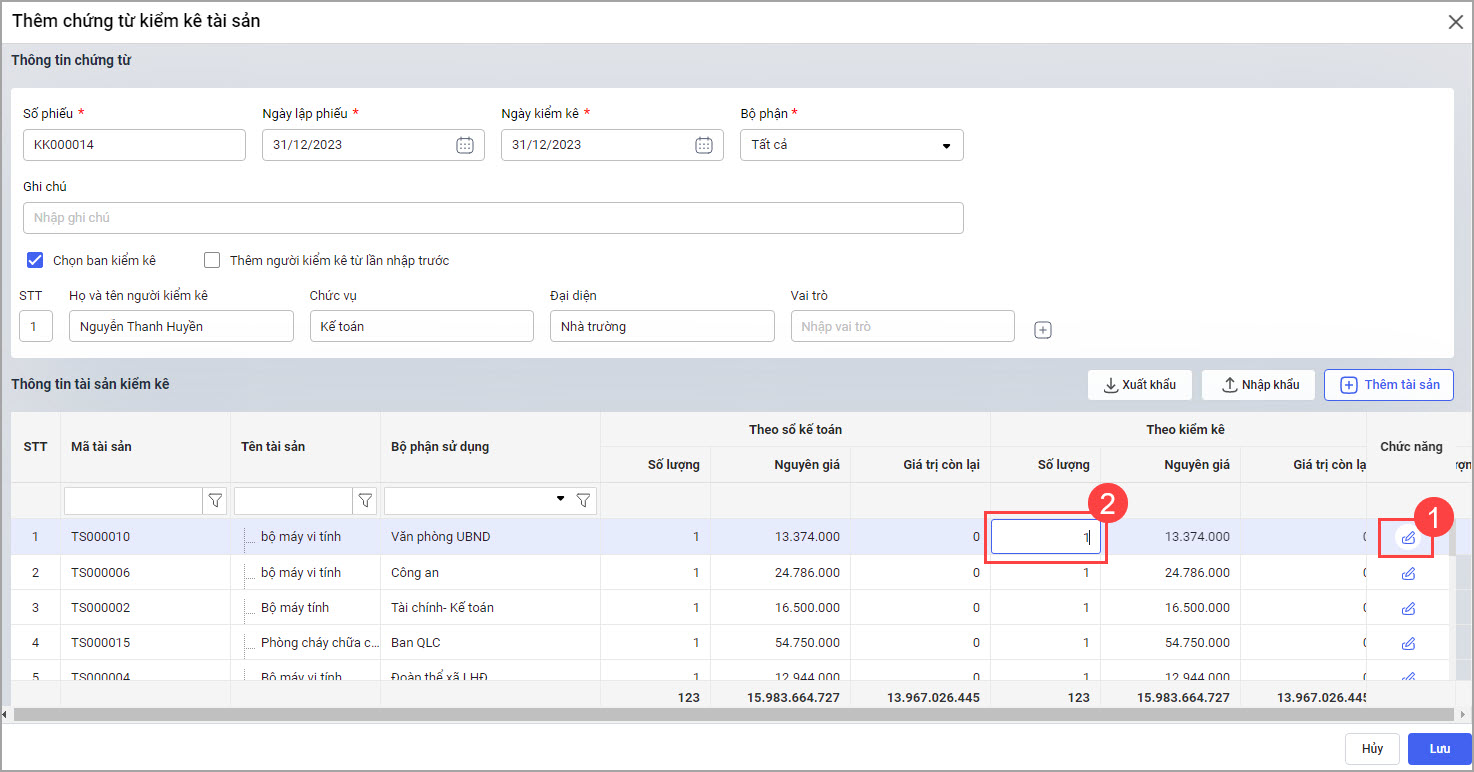Click edit icon for asset TS000015
The height and width of the screenshot is (772, 1474).
tap(1408, 643)
